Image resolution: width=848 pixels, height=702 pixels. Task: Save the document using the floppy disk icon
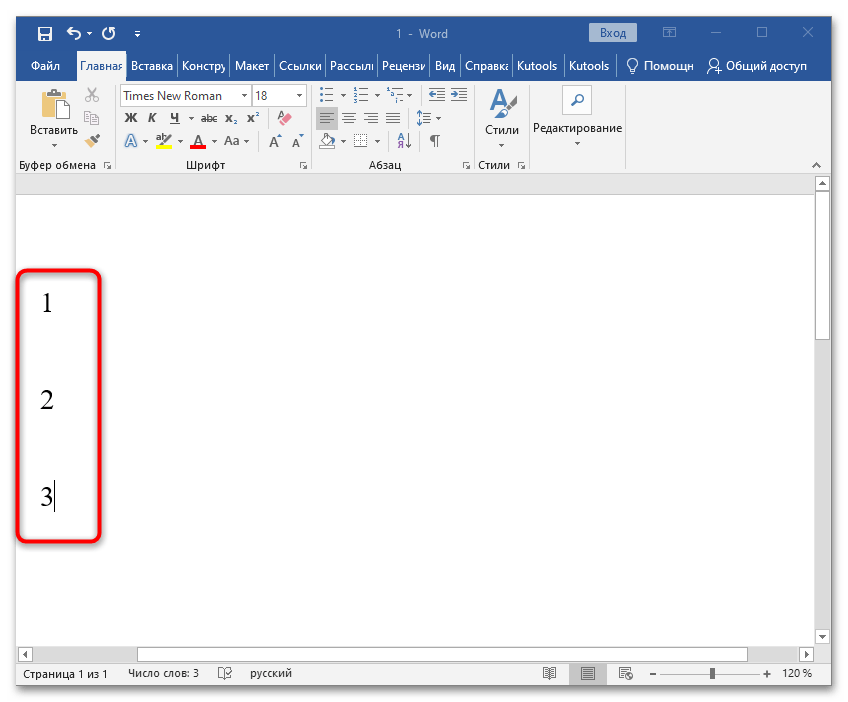coord(45,34)
